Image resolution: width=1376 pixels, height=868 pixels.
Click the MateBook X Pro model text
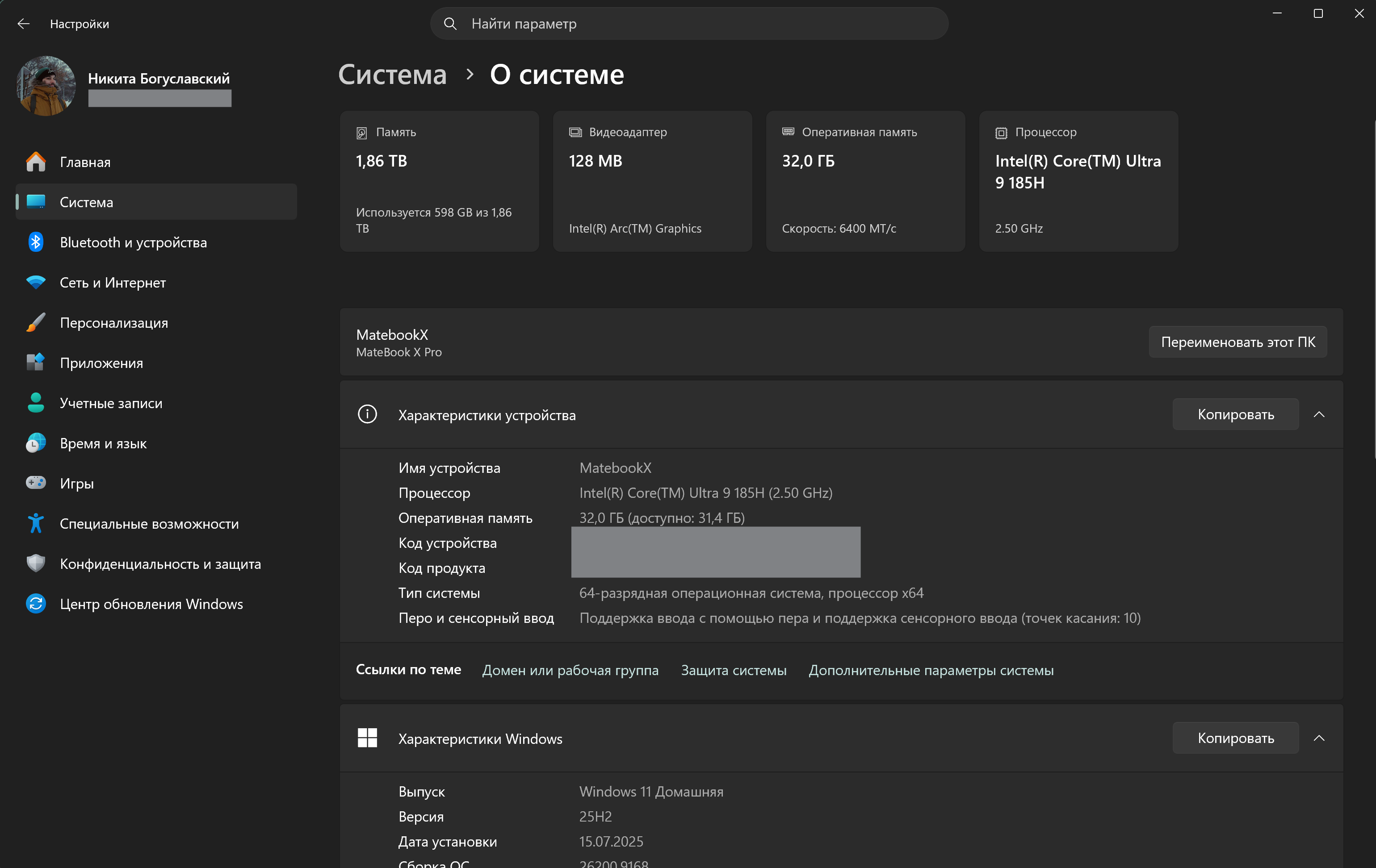pos(399,352)
